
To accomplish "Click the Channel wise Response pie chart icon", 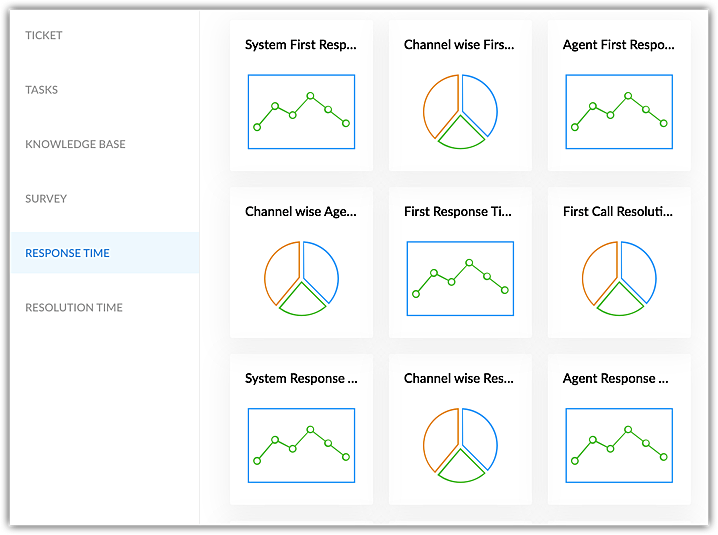I will [460, 445].
